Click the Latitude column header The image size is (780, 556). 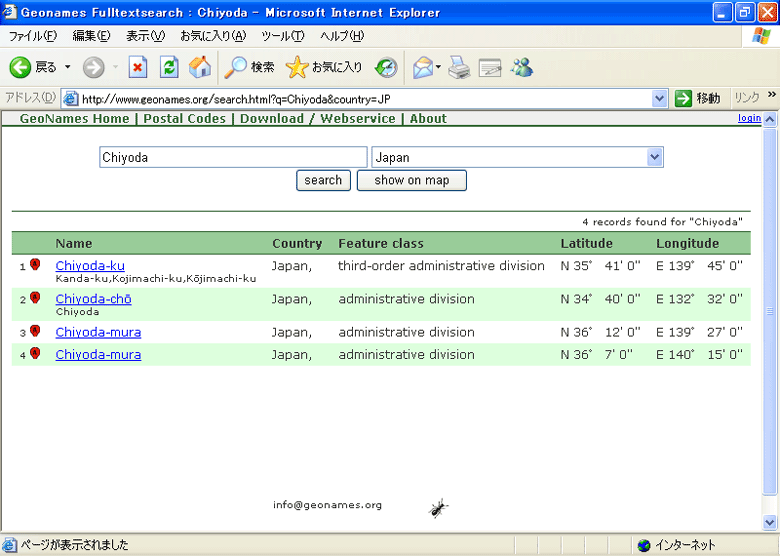(x=586, y=243)
